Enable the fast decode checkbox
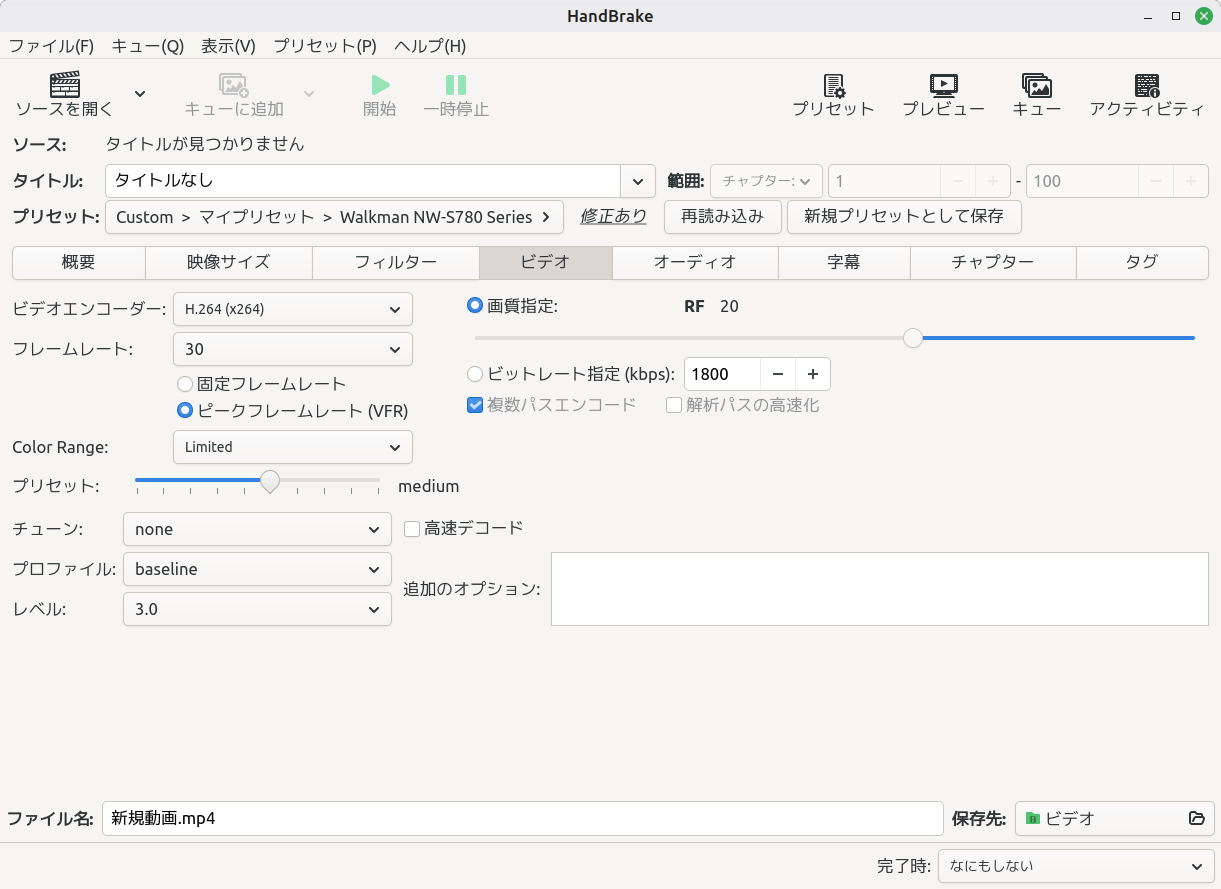Viewport: 1221px width, 889px height. pos(412,529)
